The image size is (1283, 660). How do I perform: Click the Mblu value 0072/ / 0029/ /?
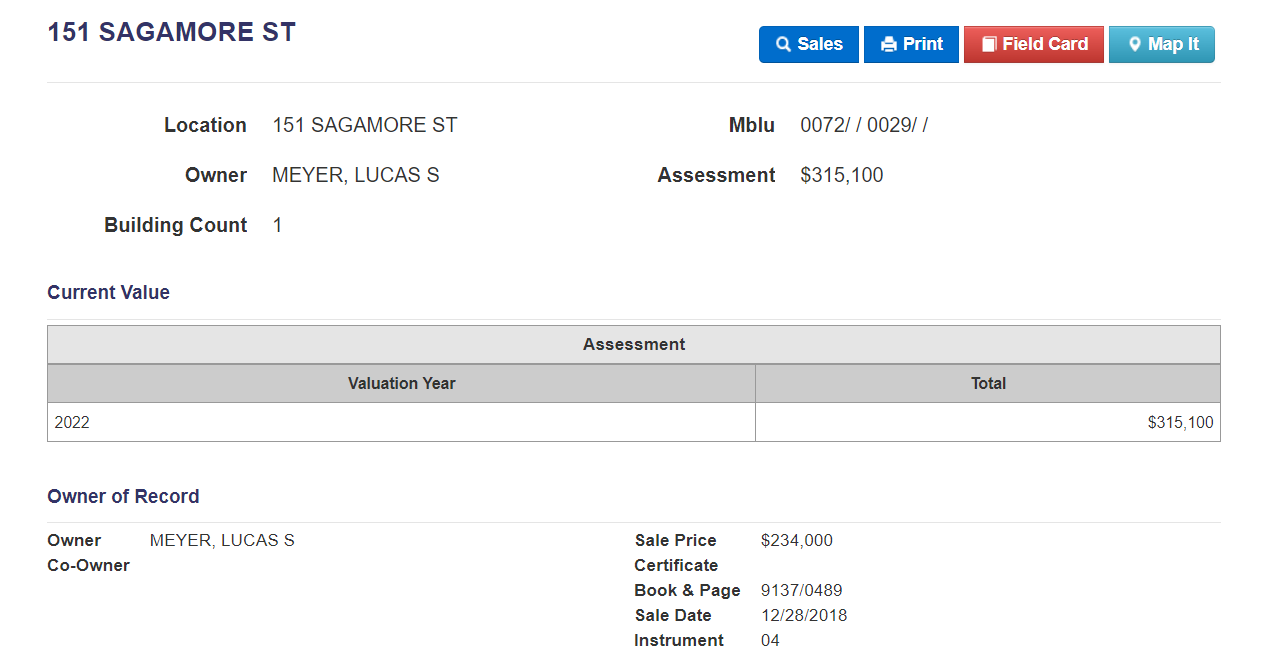tap(863, 125)
